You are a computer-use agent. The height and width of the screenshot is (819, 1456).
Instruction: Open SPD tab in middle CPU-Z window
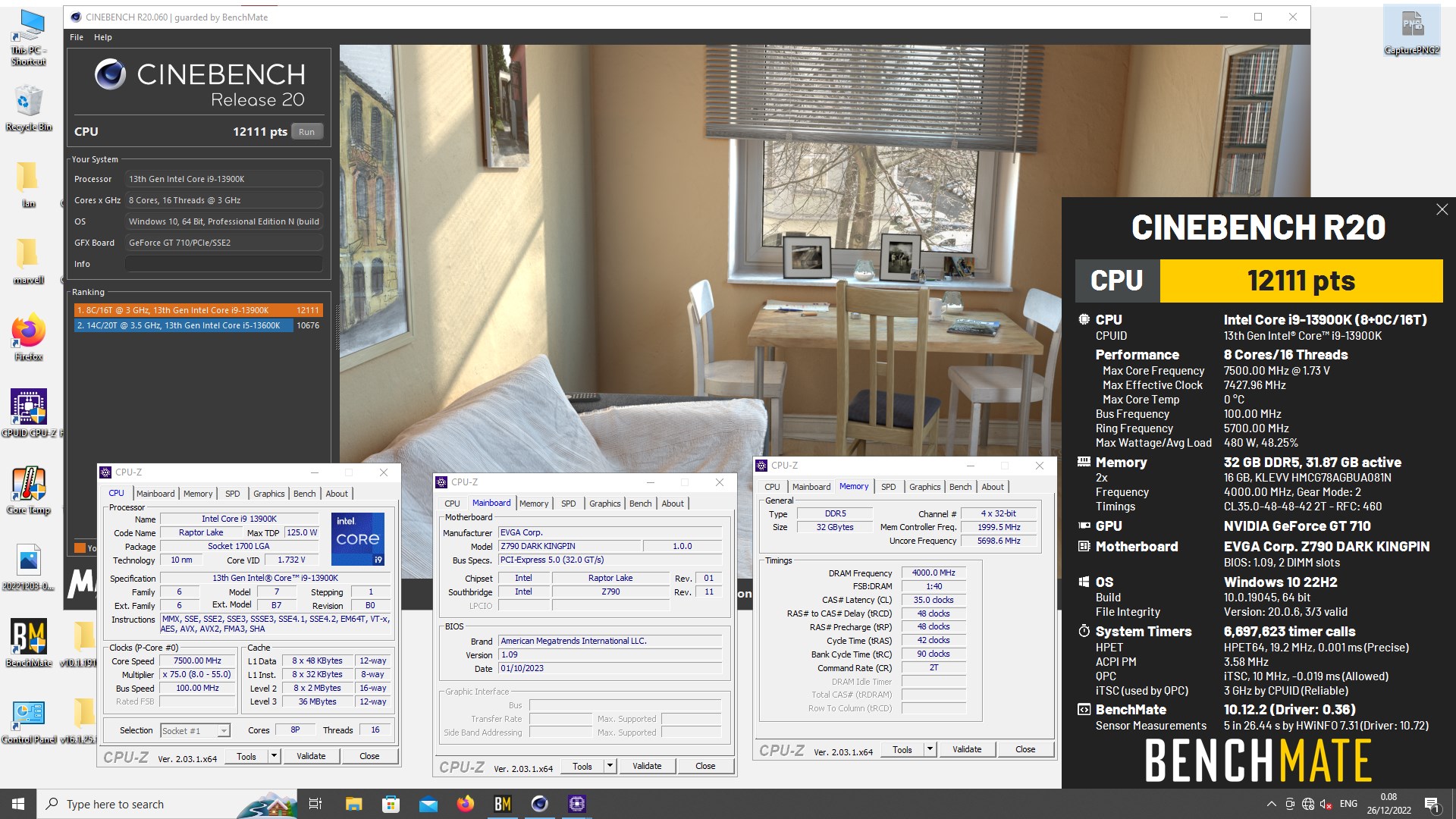click(569, 504)
